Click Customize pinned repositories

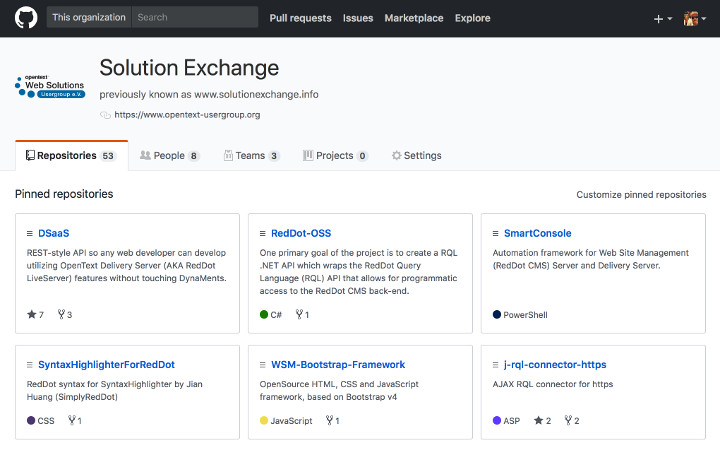coord(641,195)
